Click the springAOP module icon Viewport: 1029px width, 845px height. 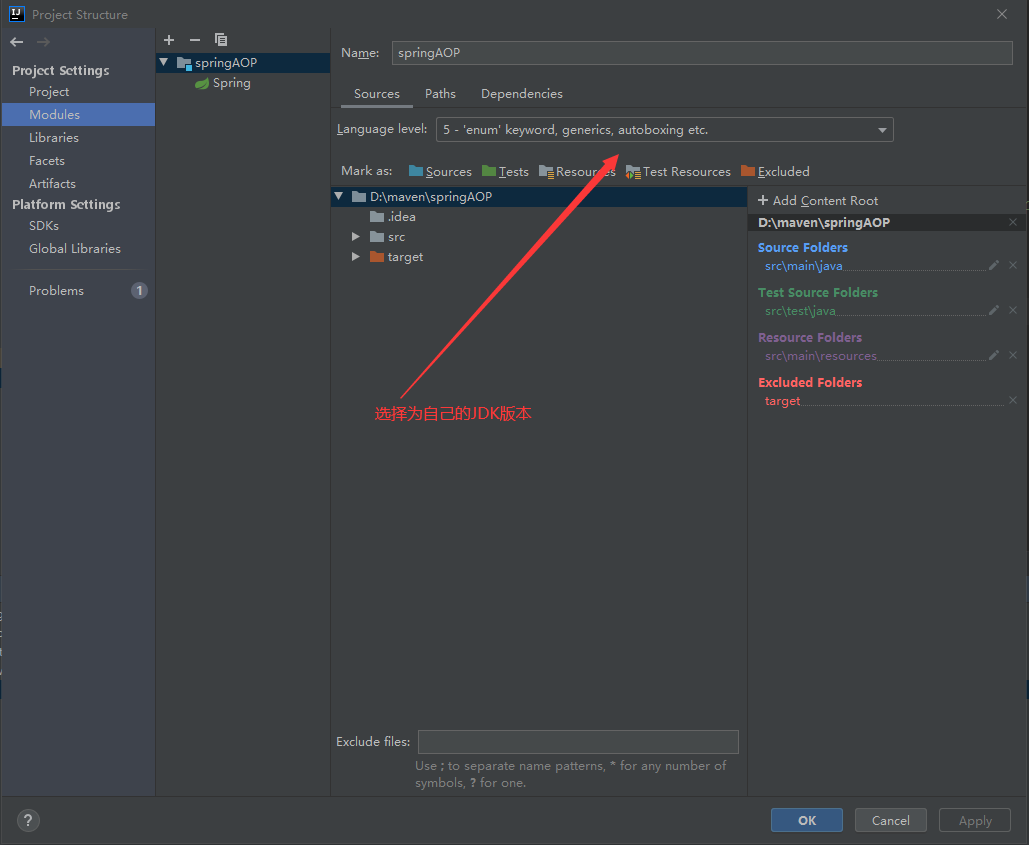[184, 64]
